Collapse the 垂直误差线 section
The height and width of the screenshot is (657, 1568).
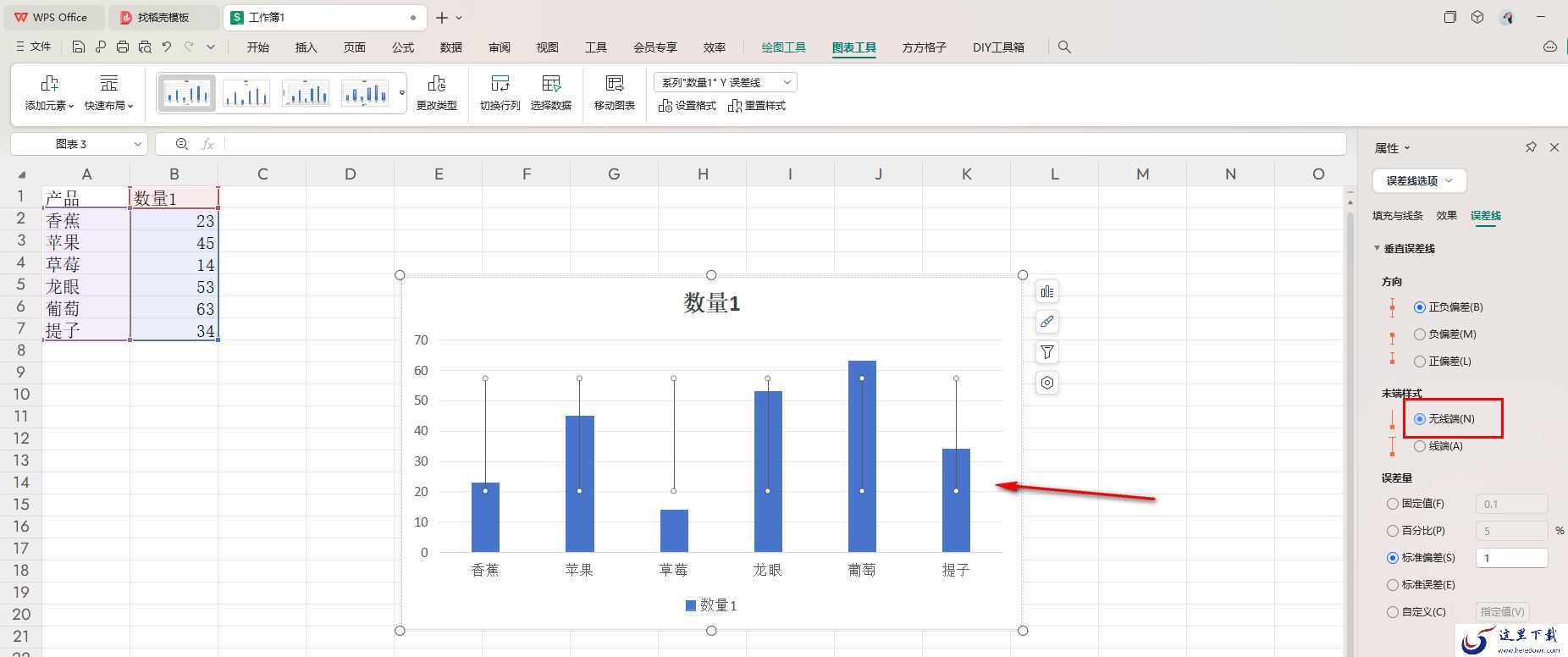click(1378, 248)
